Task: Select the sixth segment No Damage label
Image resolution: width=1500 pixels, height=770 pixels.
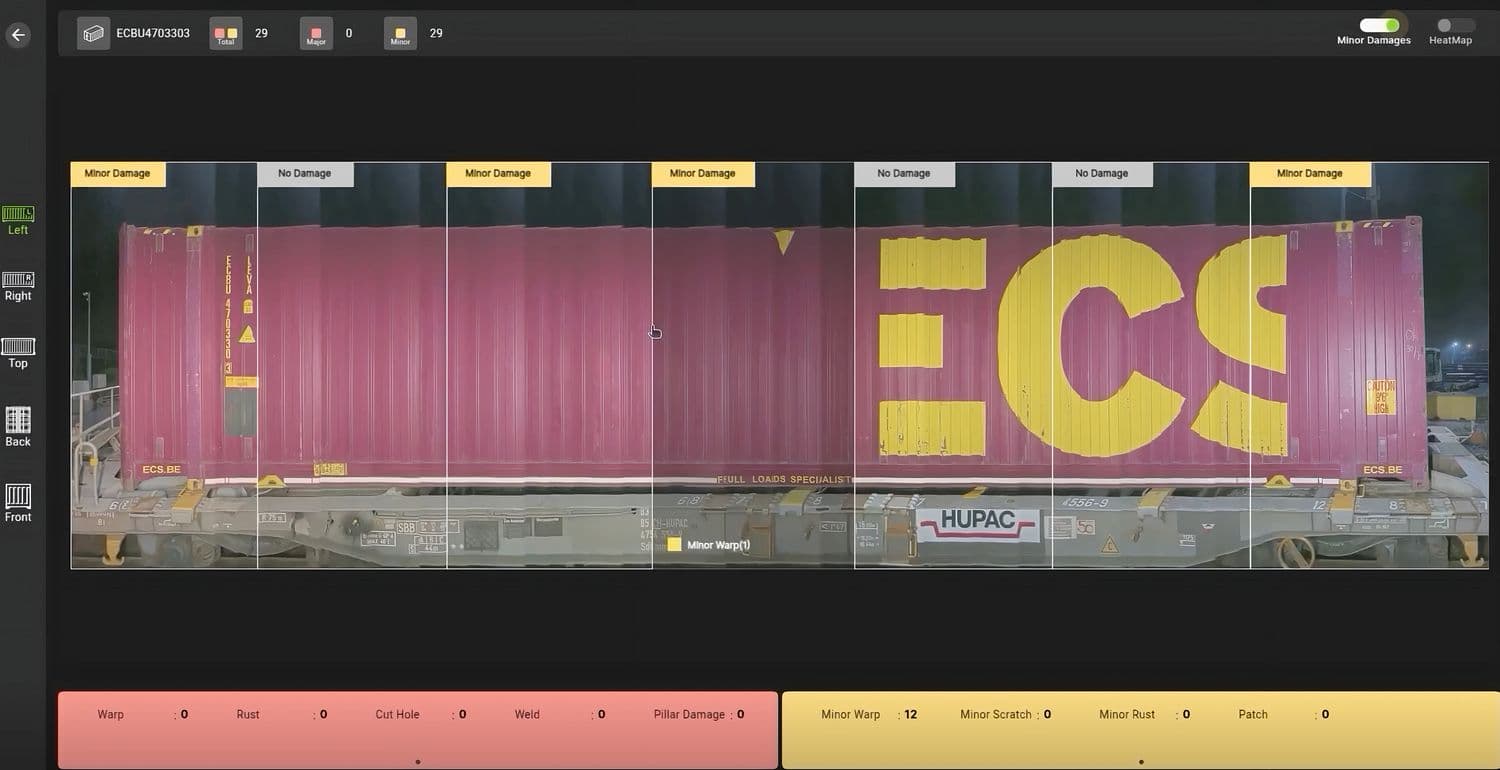Action: pos(1102,174)
